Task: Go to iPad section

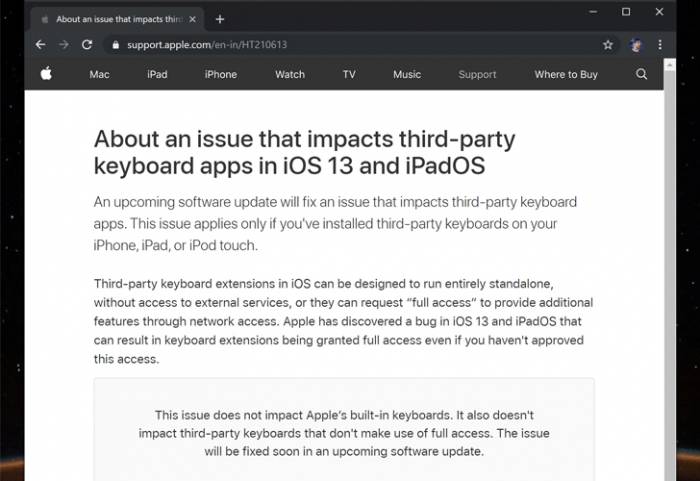Action: click(x=157, y=74)
